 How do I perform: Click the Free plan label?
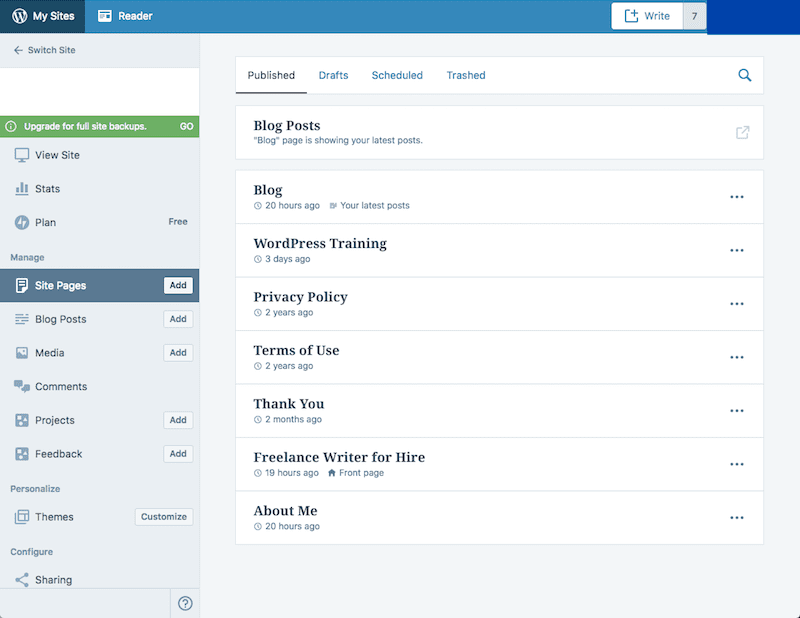pos(178,221)
